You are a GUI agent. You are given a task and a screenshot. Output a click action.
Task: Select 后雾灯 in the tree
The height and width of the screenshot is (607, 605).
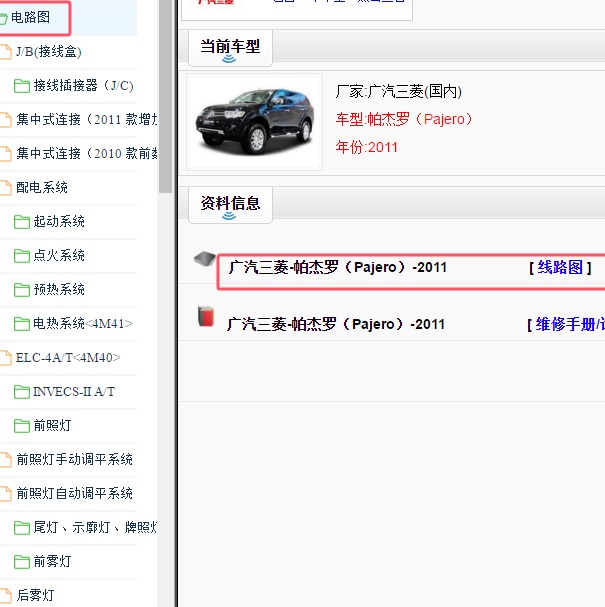35,596
